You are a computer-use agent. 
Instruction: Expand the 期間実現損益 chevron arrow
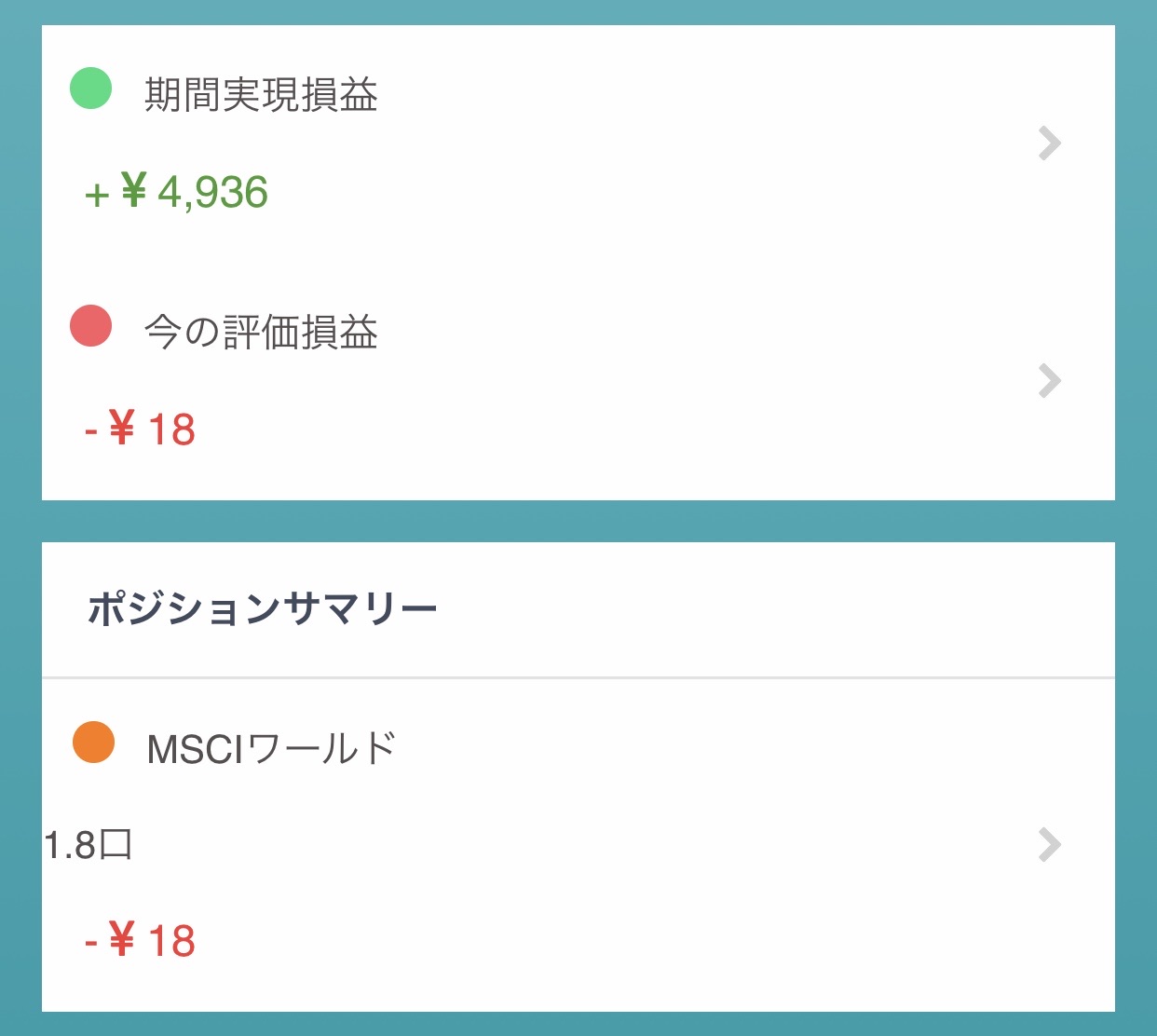[1050, 143]
